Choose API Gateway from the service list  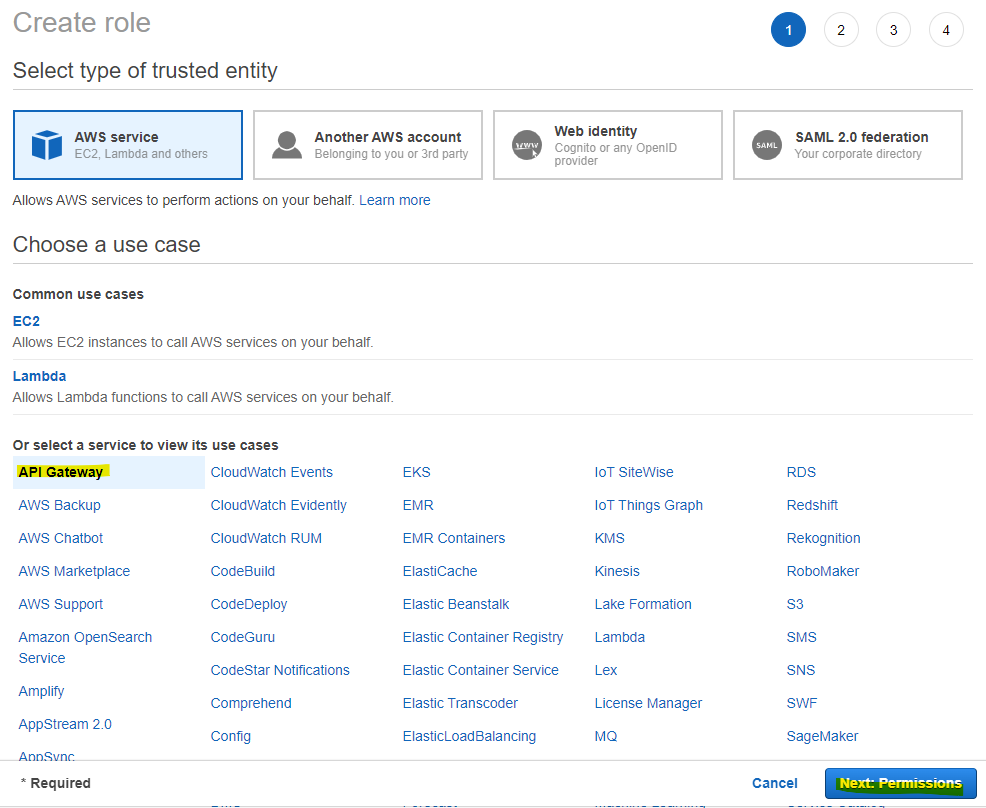pos(62,471)
